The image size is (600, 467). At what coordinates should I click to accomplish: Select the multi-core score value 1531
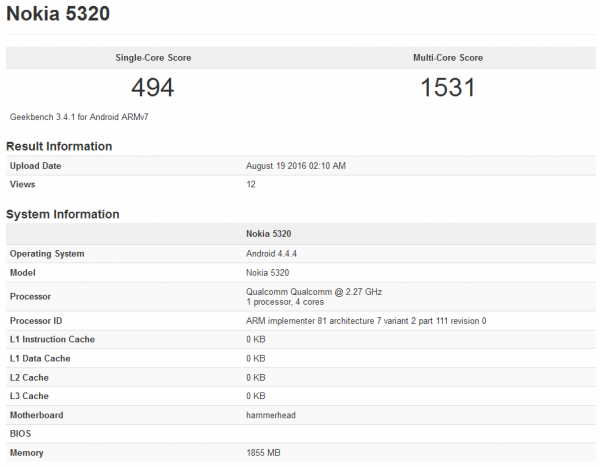tap(447, 87)
